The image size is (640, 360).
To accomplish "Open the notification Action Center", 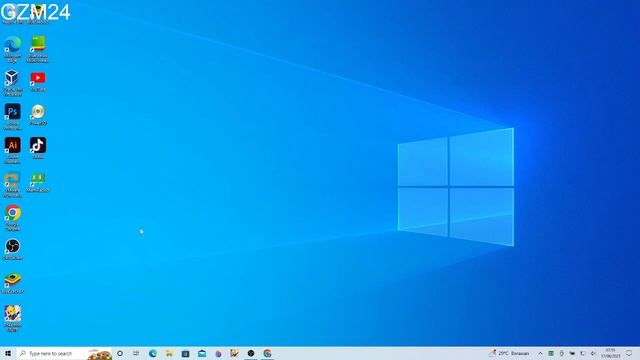I will click(629, 353).
